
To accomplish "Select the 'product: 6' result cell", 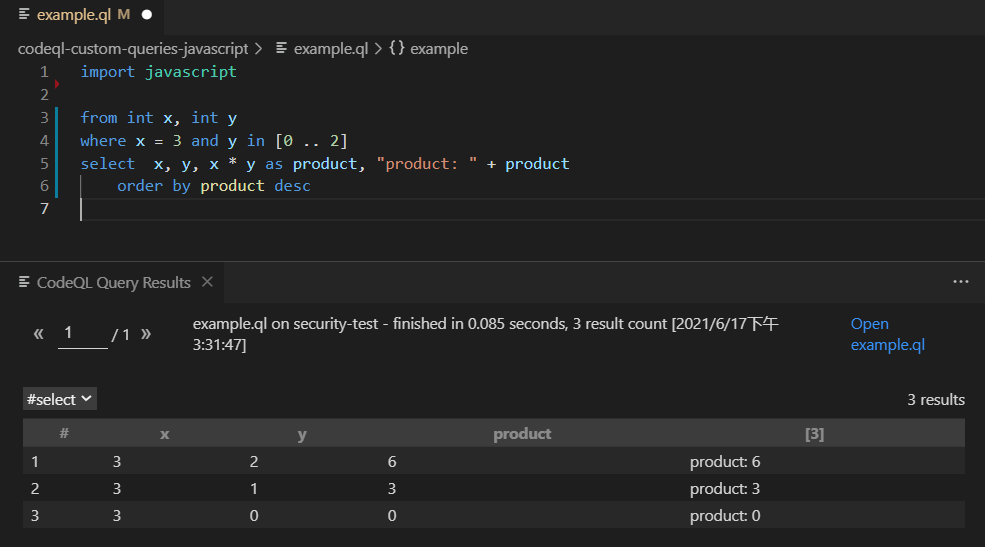I will click(x=725, y=462).
